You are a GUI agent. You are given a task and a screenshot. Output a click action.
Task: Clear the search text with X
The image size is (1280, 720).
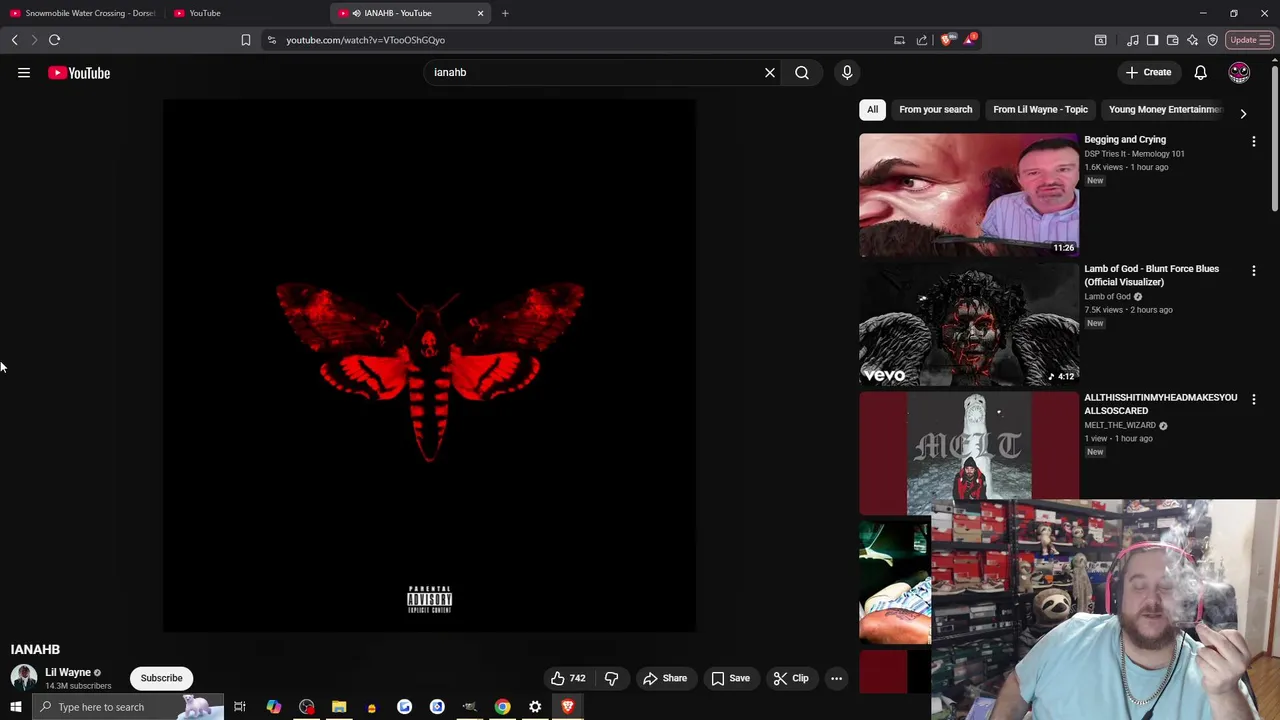pyautogui.click(x=770, y=72)
